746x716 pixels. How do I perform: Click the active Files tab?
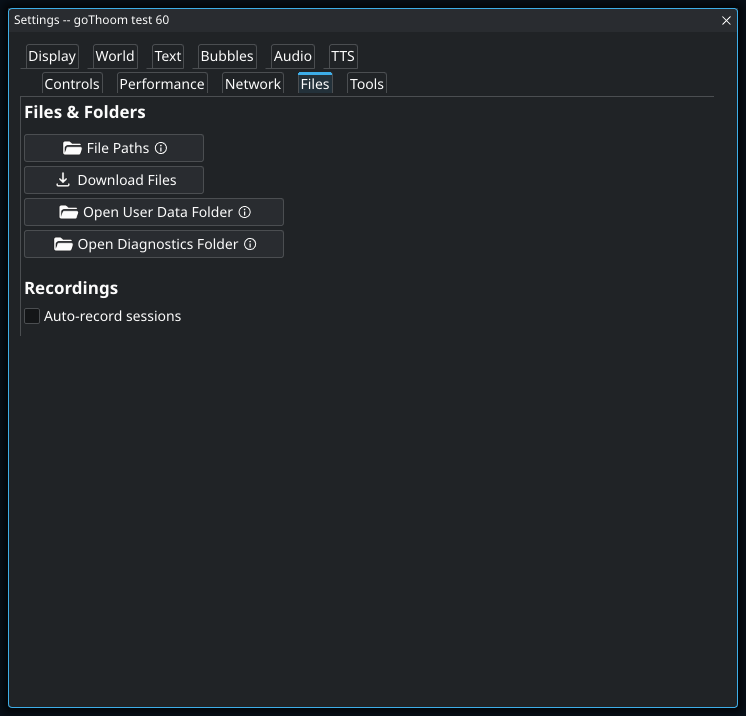[314, 84]
